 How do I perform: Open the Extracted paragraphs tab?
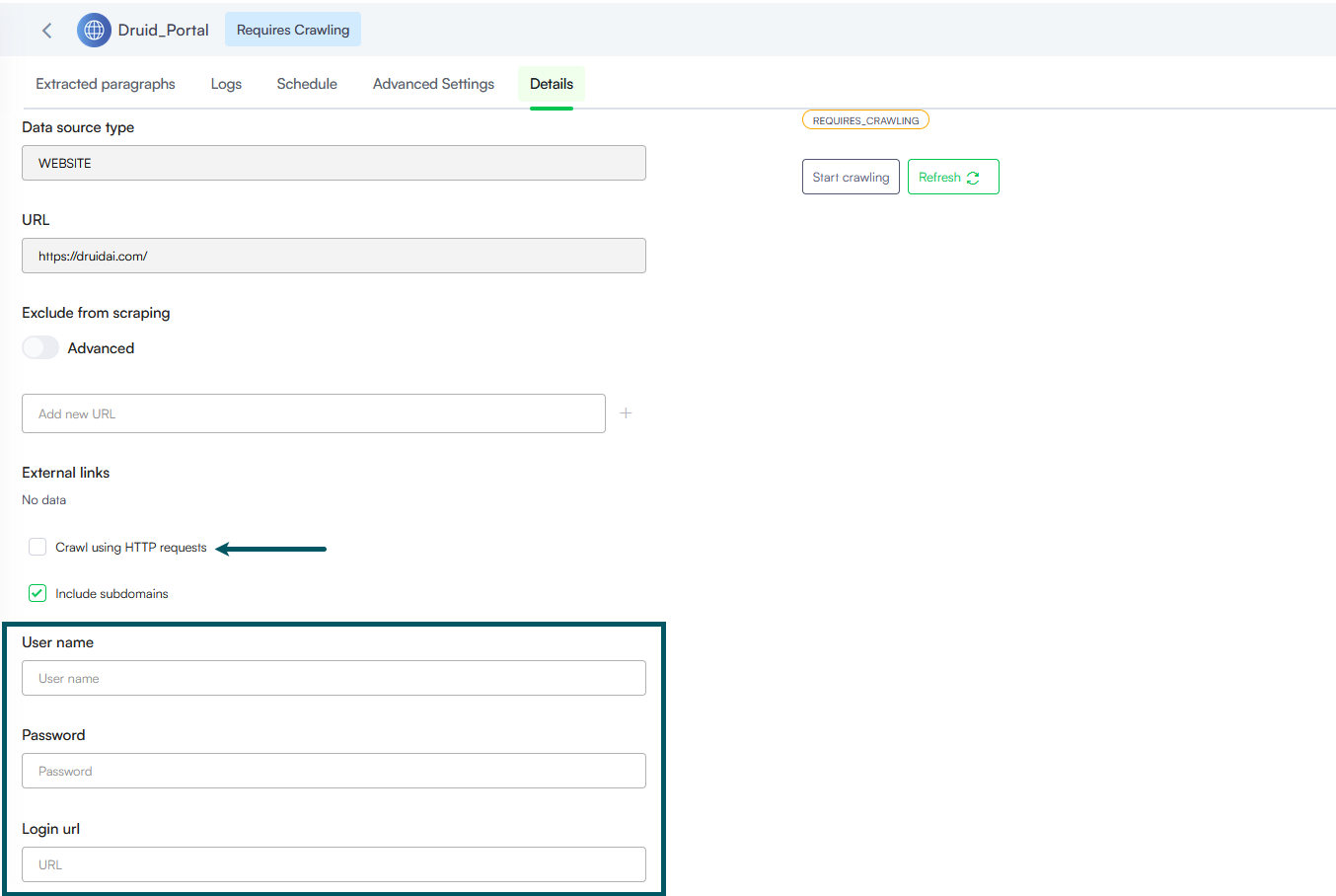tap(106, 84)
